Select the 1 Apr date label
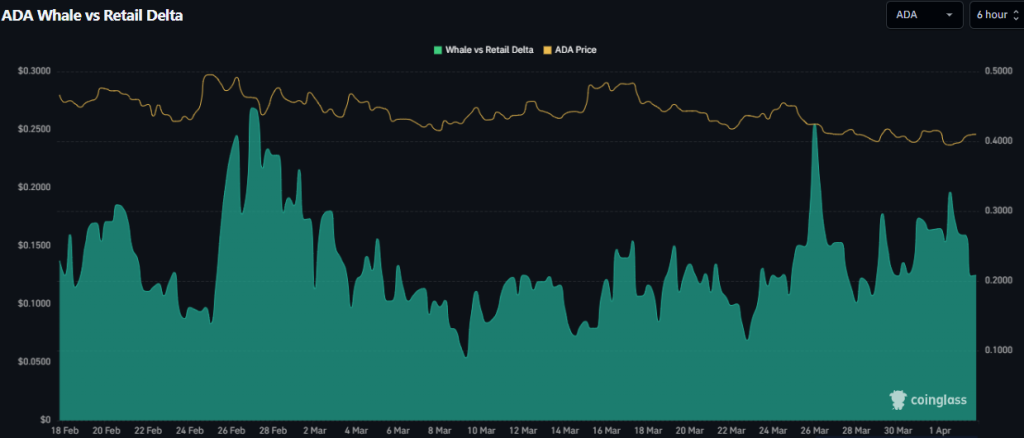This screenshot has width=1024, height=438. pyautogui.click(x=940, y=430)
